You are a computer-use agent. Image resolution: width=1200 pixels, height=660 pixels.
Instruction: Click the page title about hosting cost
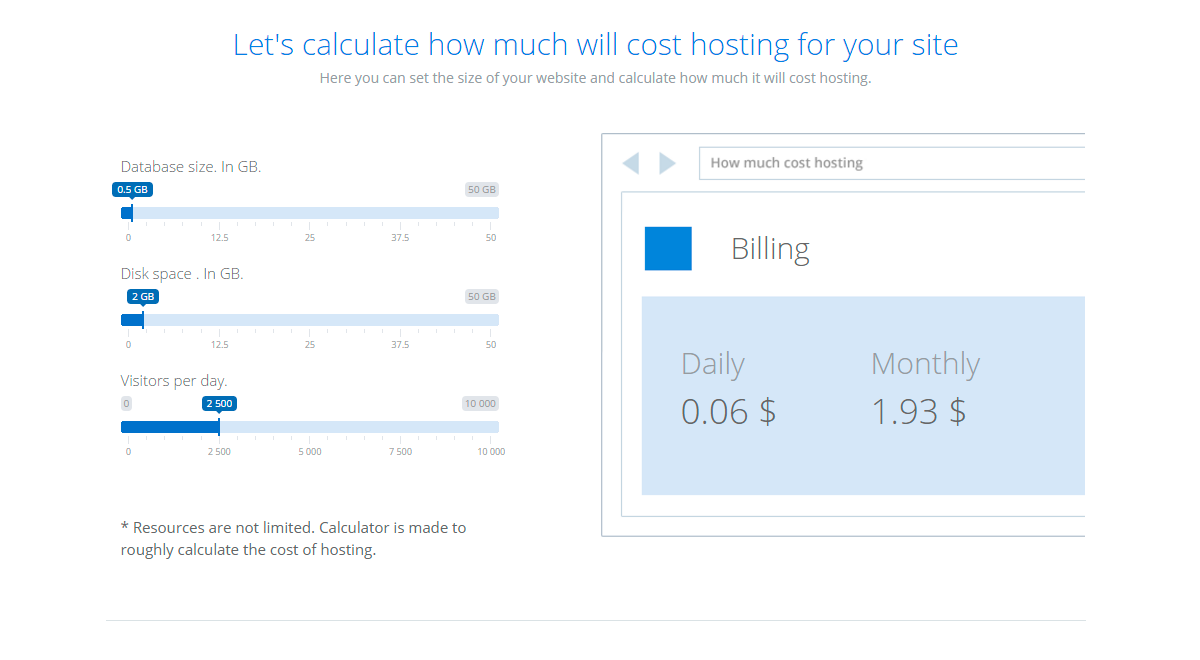coord(595,44)
